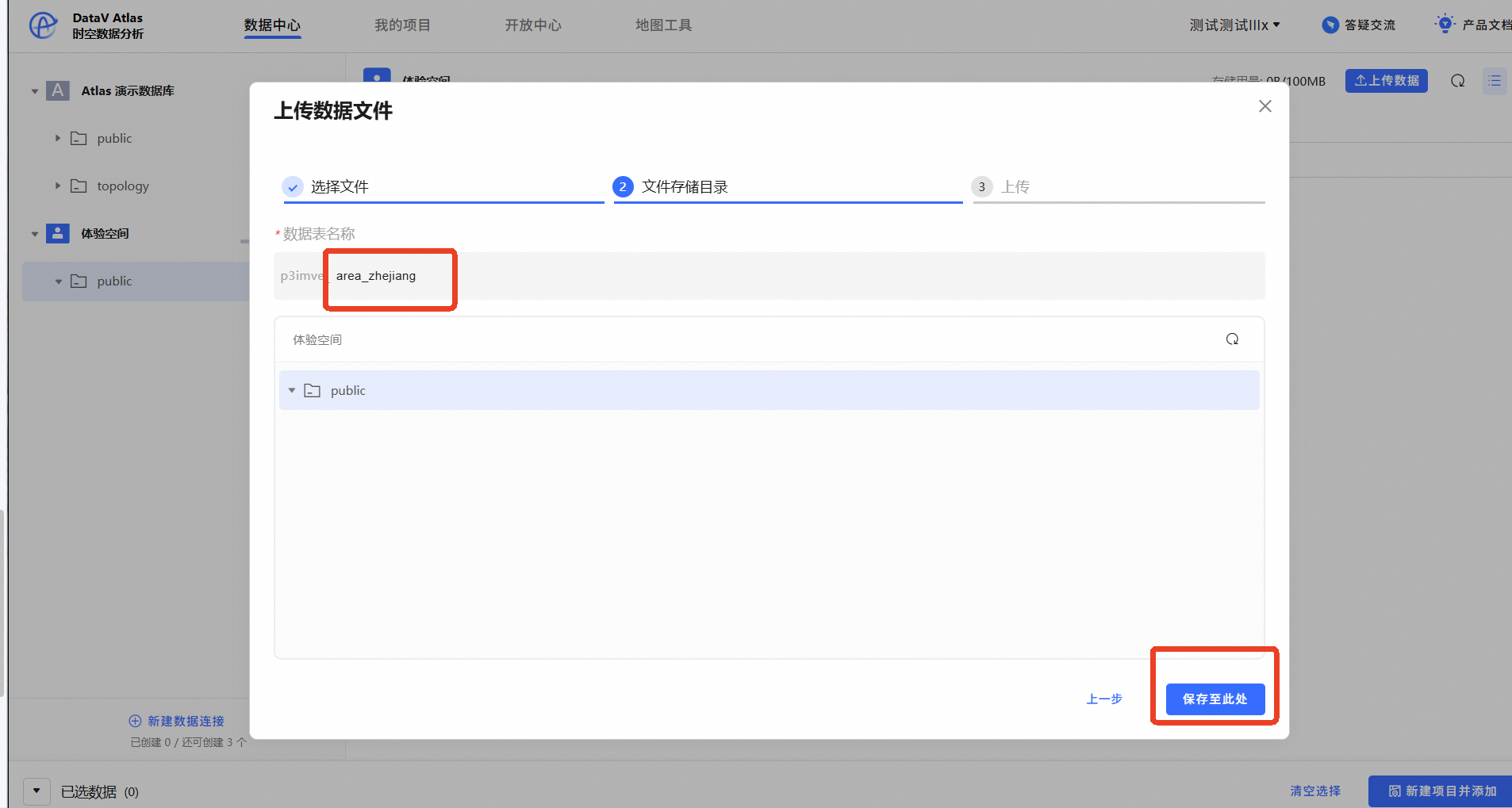The image size is (1512, 808).
Task: Click the public folder icon in dialog tree
Action: click(313, 390)
